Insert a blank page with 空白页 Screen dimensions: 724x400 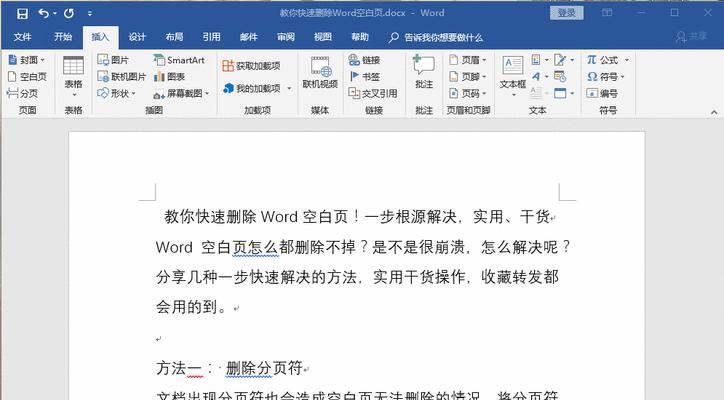27,77
